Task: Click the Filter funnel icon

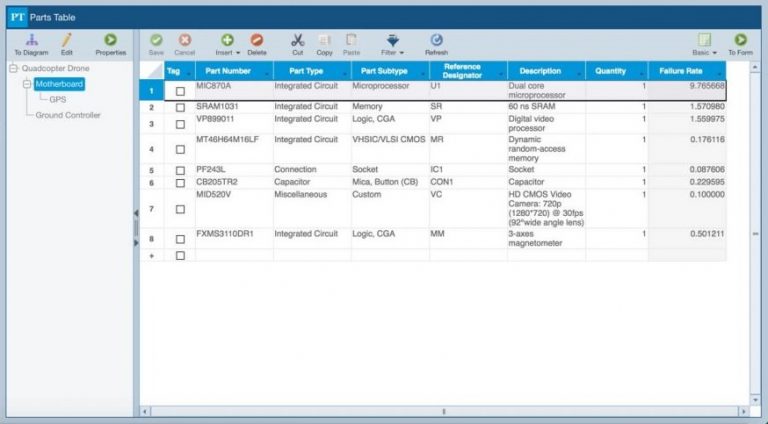Action: [392, 40]
